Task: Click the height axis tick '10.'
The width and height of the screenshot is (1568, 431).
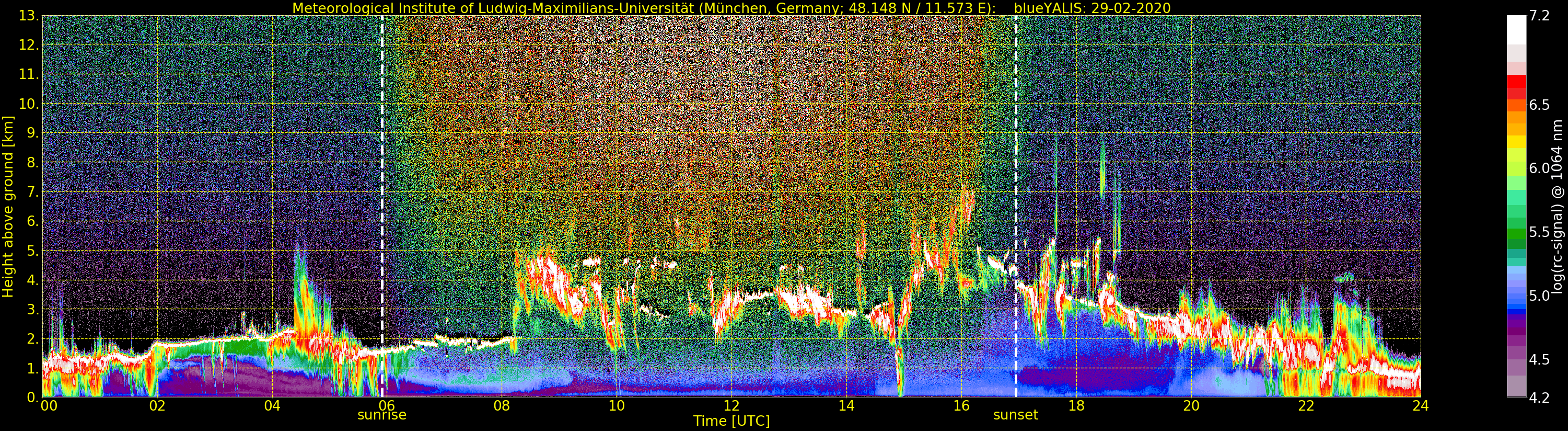Action: click(x=29, y=104)
